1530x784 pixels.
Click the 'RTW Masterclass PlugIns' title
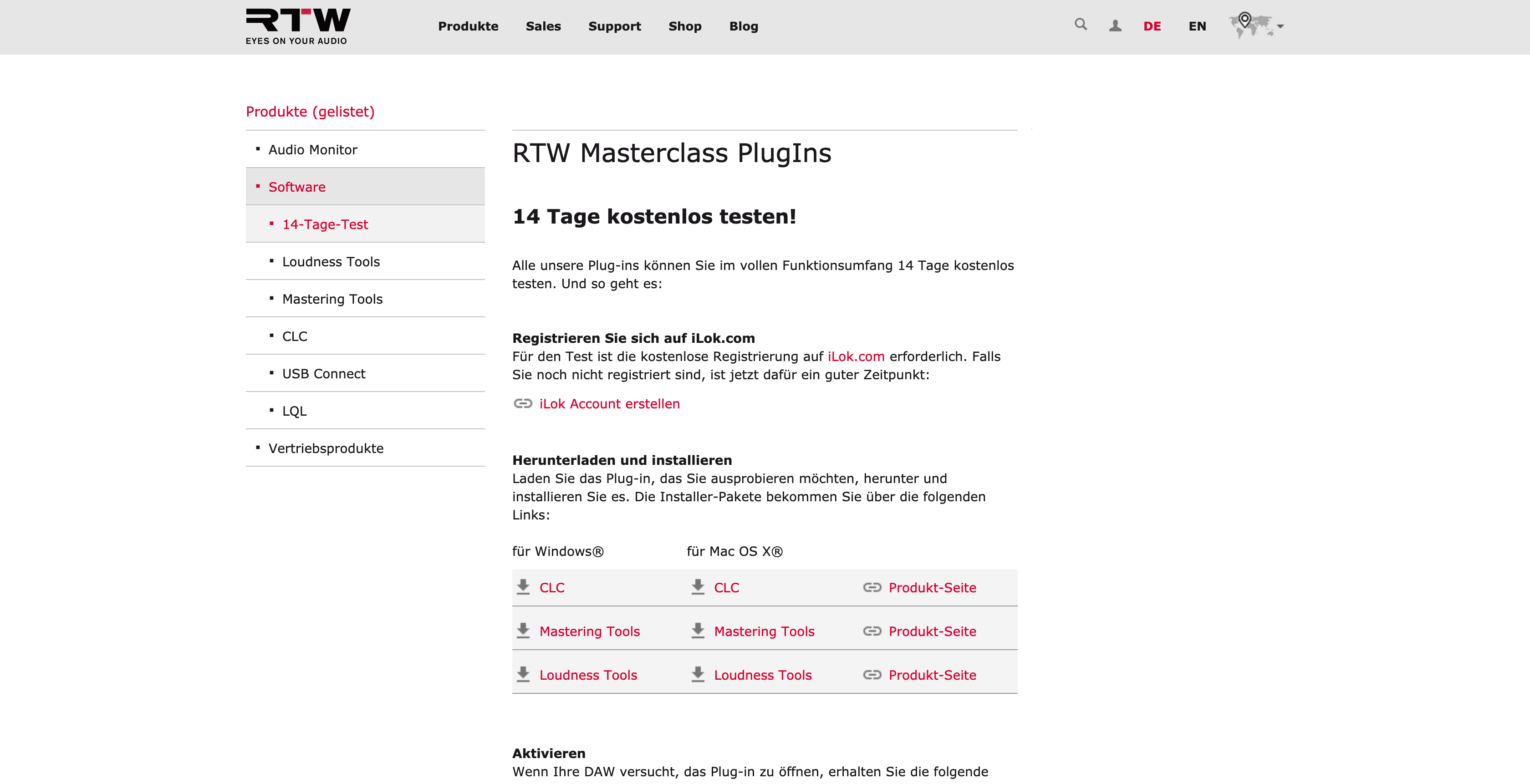[x=672, y=153]
